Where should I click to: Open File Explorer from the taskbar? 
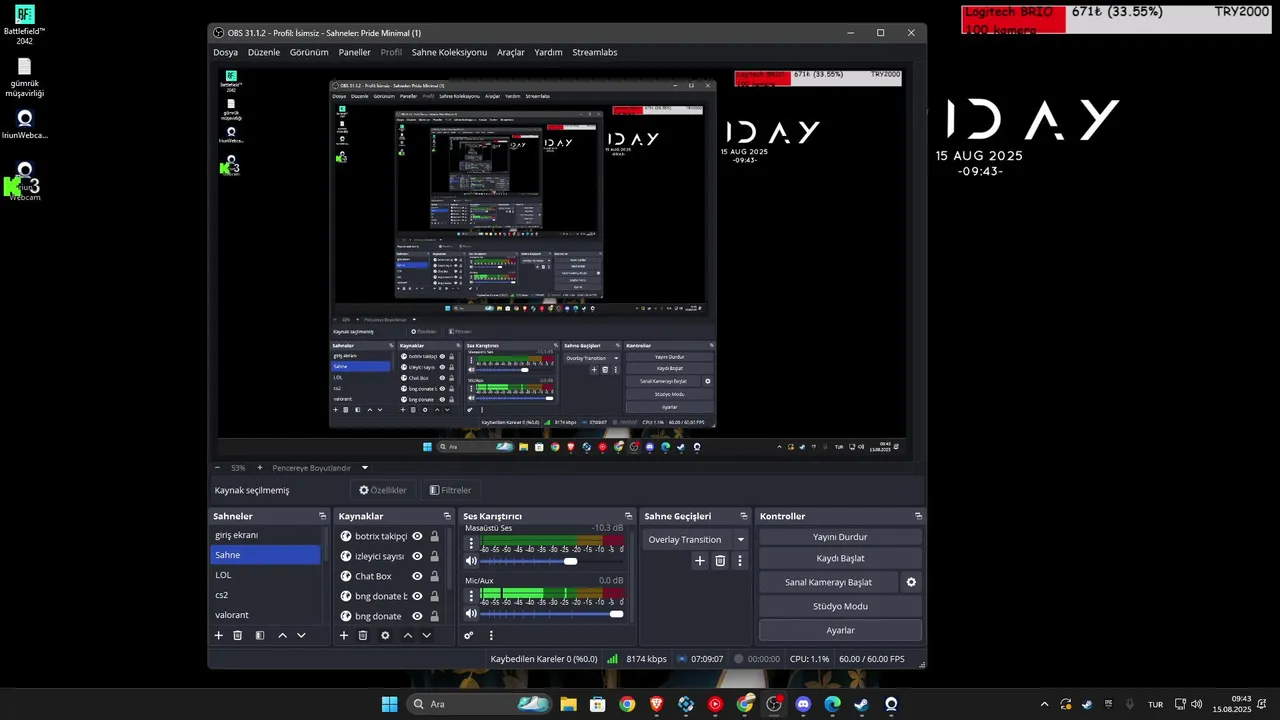568,704
